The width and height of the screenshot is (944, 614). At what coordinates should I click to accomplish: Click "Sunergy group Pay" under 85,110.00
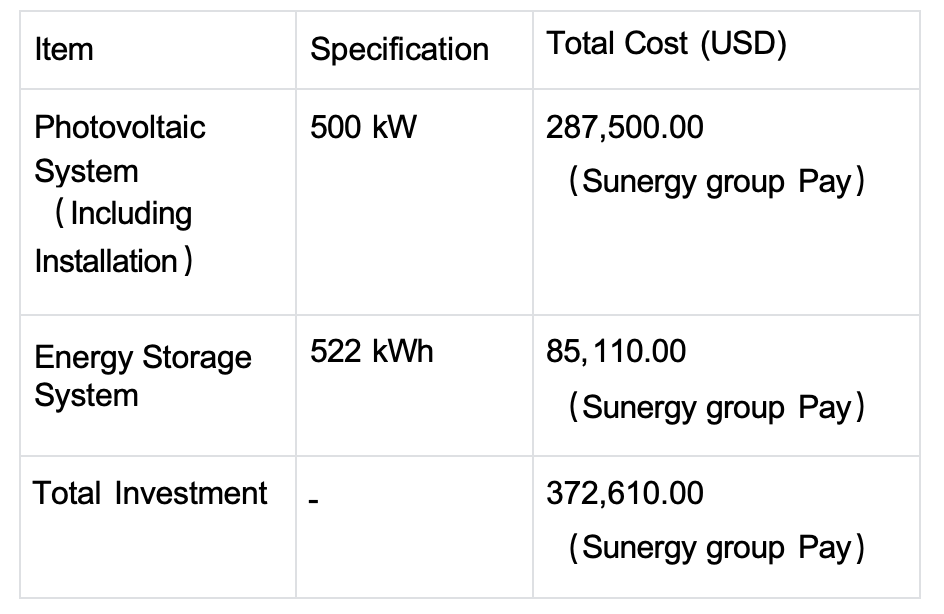(x=715, y=408)
